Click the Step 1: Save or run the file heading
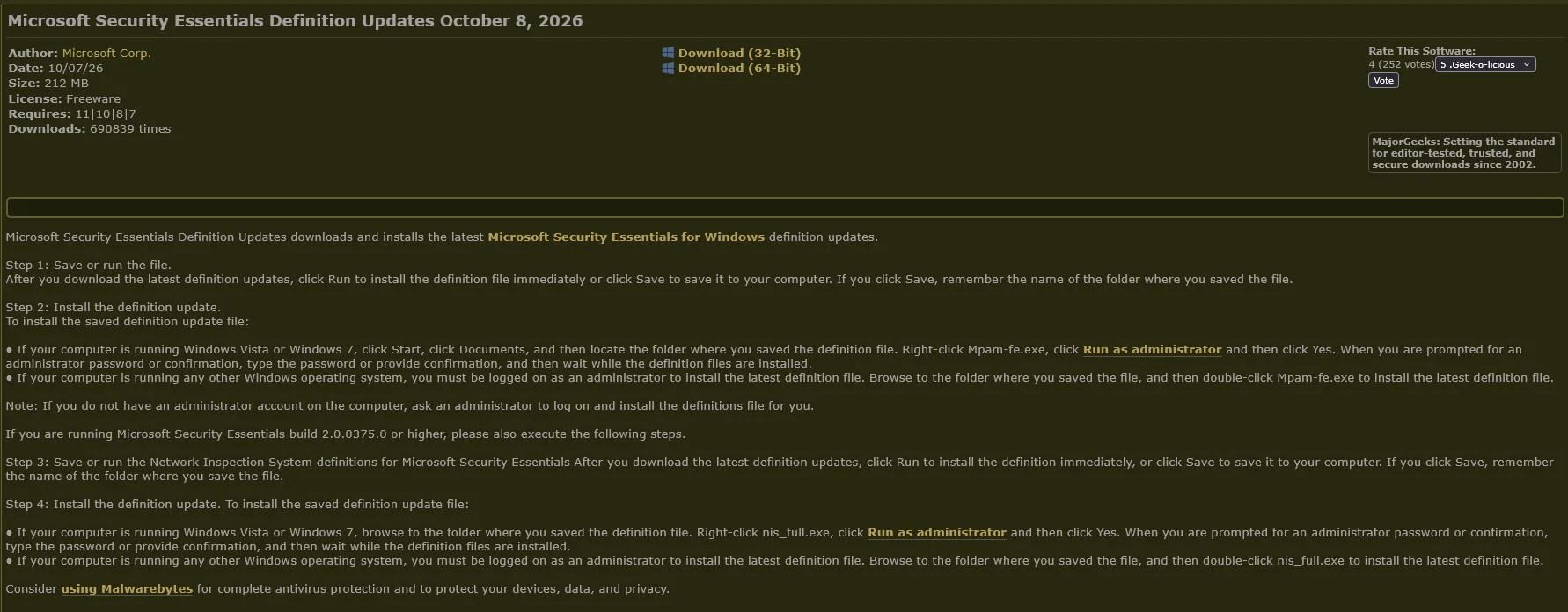This screenshot has height=612, width=1568. tap(89, 265)
